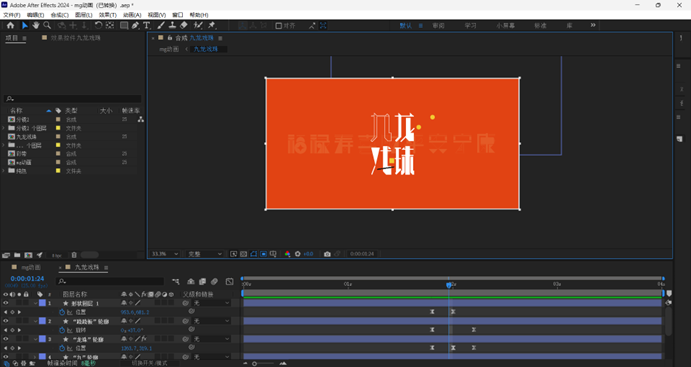Open the 完整 resolution dropdown
Screen dimensions: 691x367
pyautogui.click(x=205, y=254)
